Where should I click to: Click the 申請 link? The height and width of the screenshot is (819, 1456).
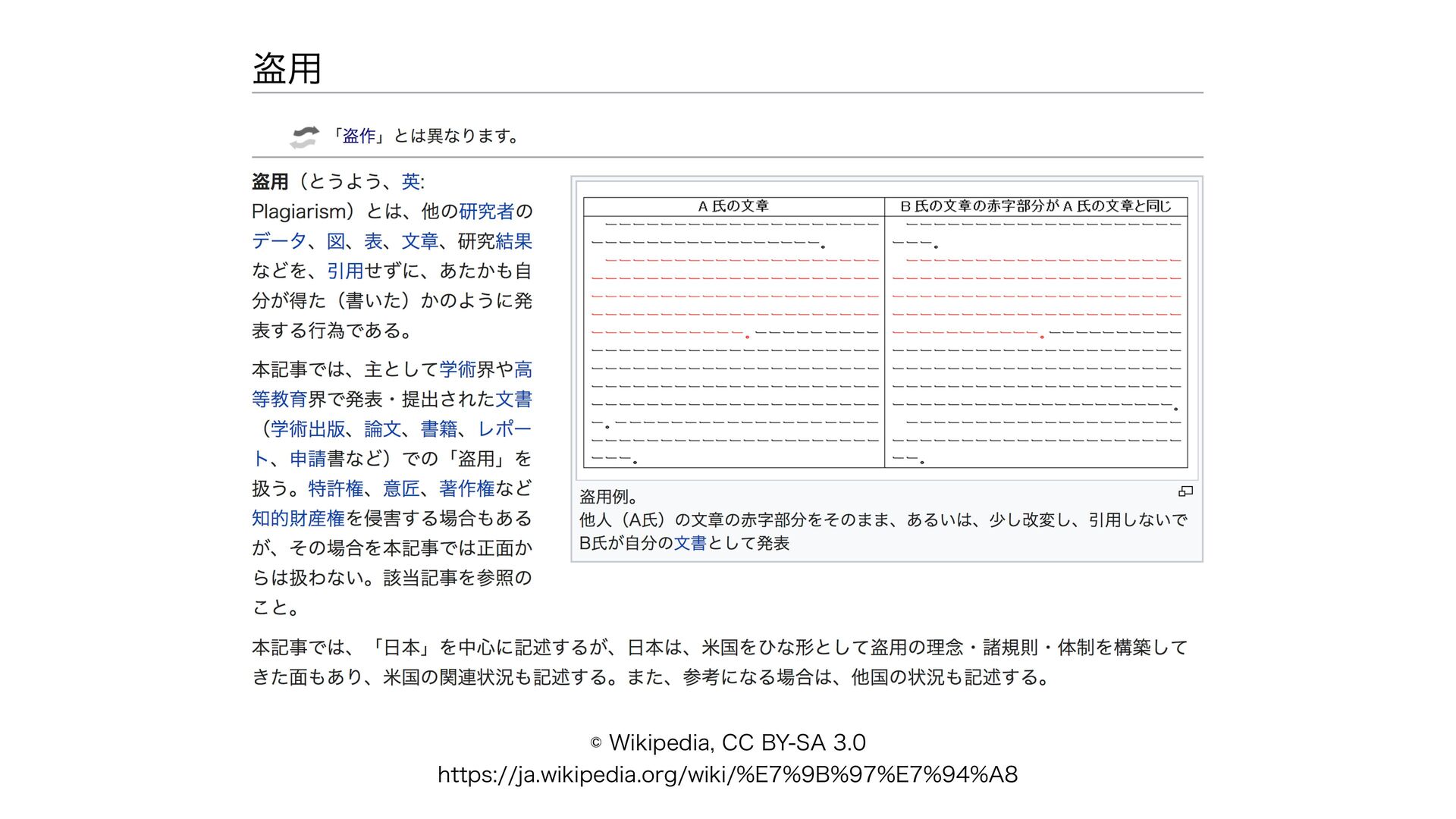click(x=307, y=459)
